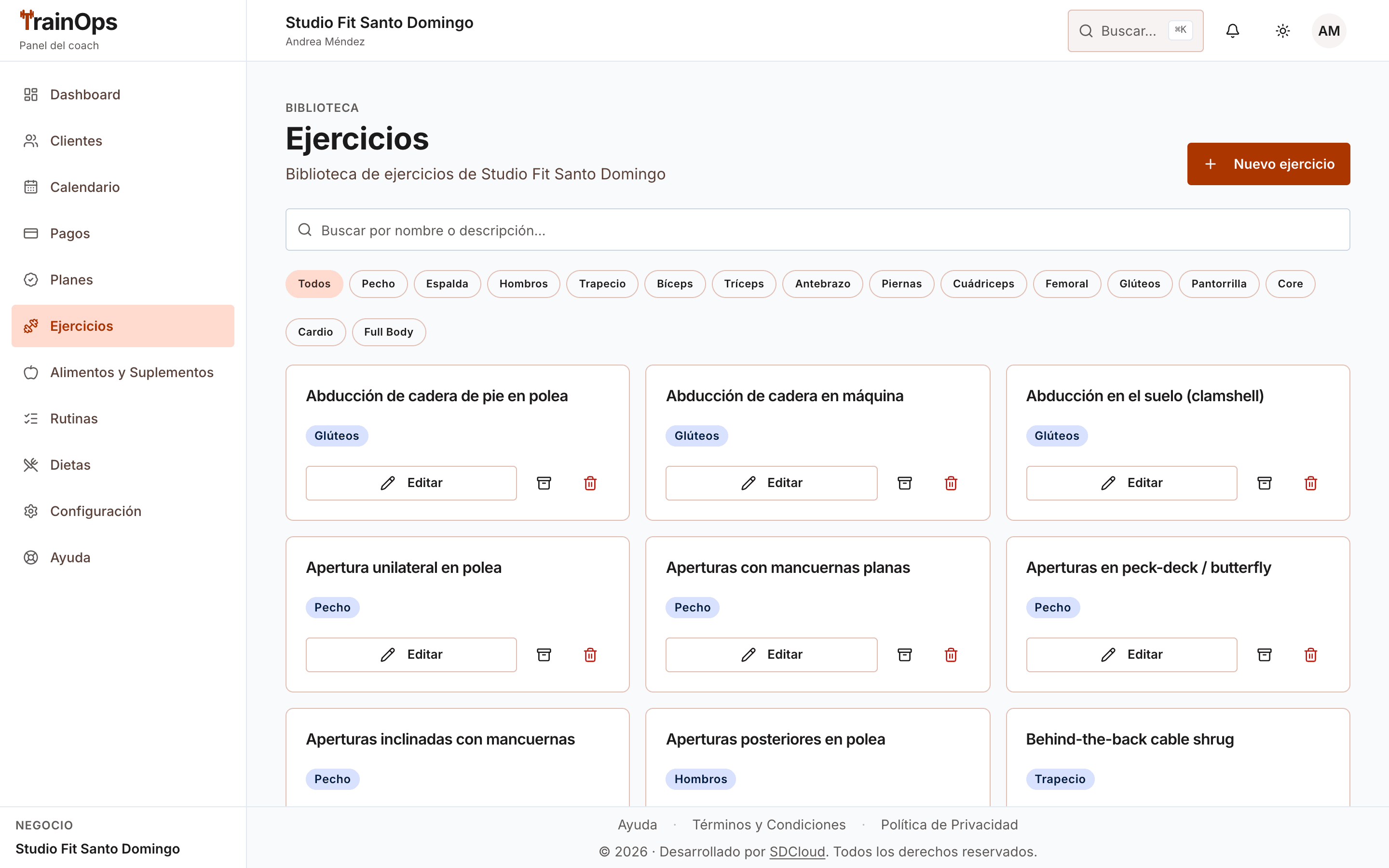Screen dimensions: 1389x868
Task: Archive Apertura unilateral en polea
Action: tap(544, 654)
